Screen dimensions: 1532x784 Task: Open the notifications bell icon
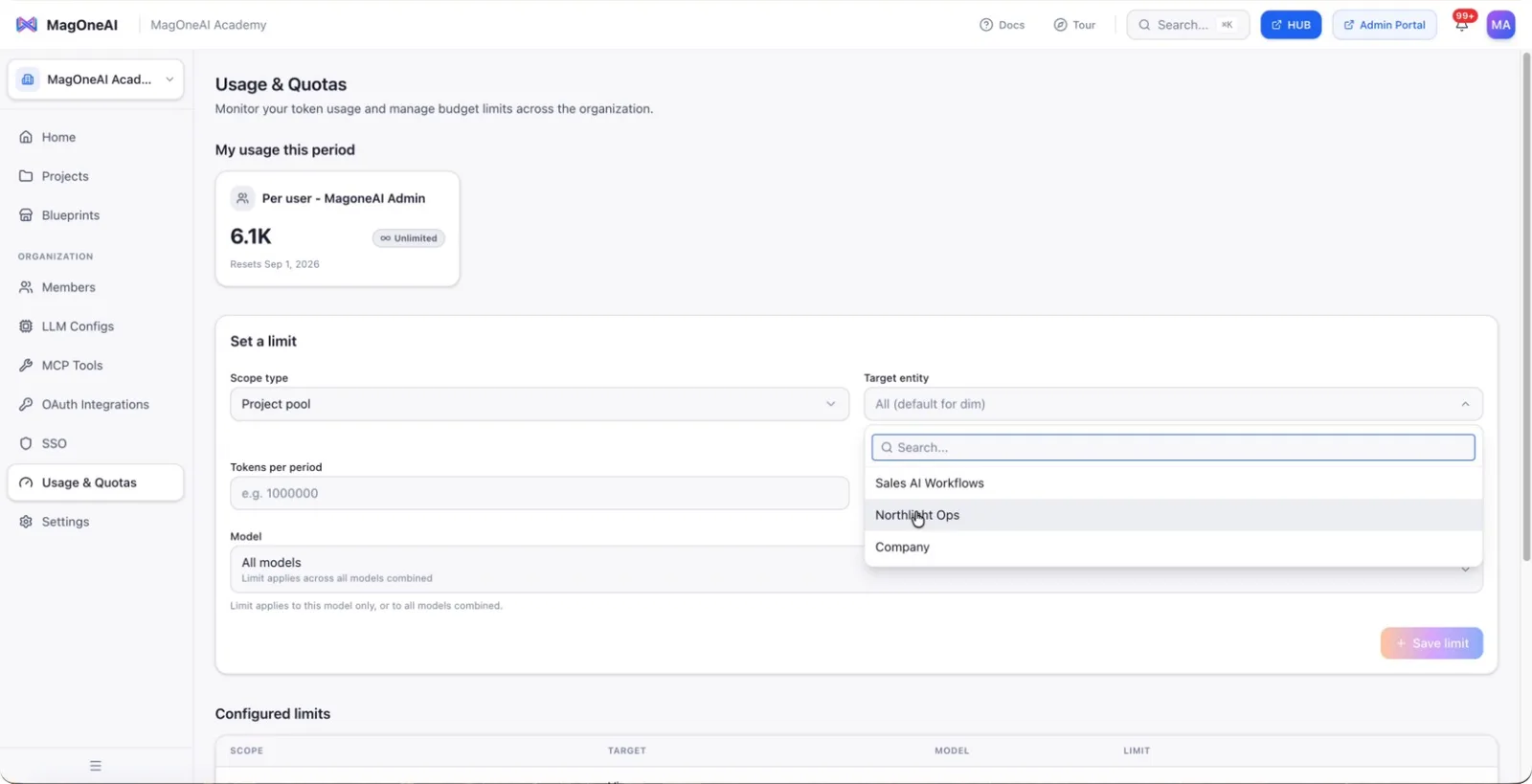pos(1461,25)
